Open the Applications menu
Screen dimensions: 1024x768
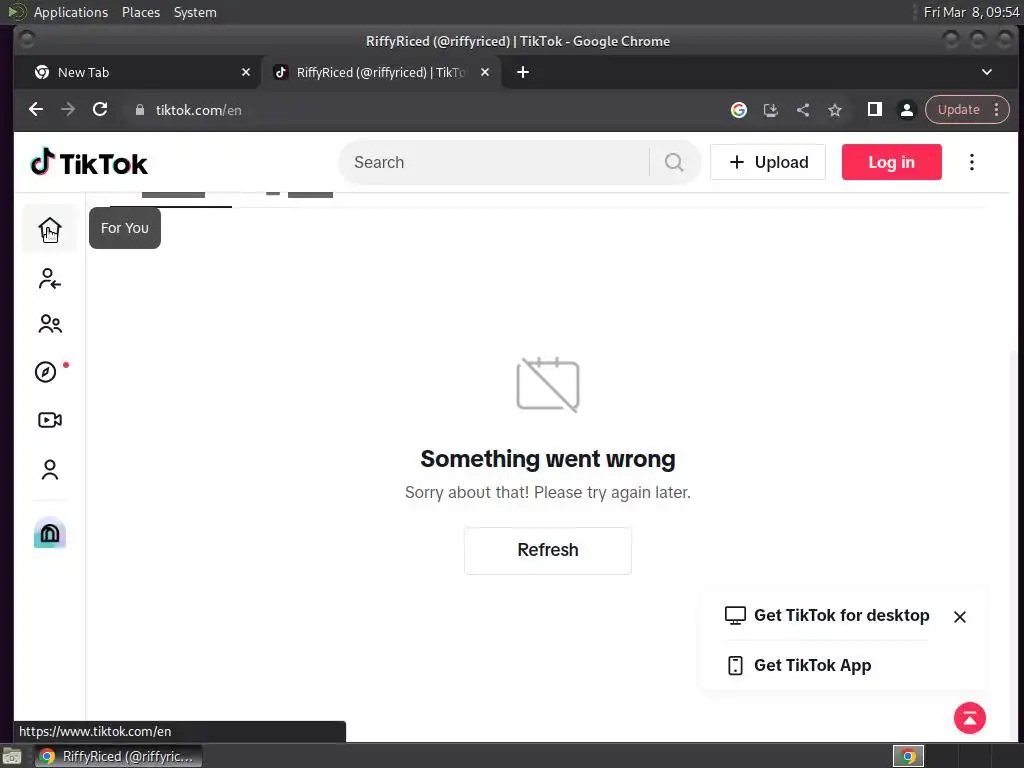click(x=71, y=12)
